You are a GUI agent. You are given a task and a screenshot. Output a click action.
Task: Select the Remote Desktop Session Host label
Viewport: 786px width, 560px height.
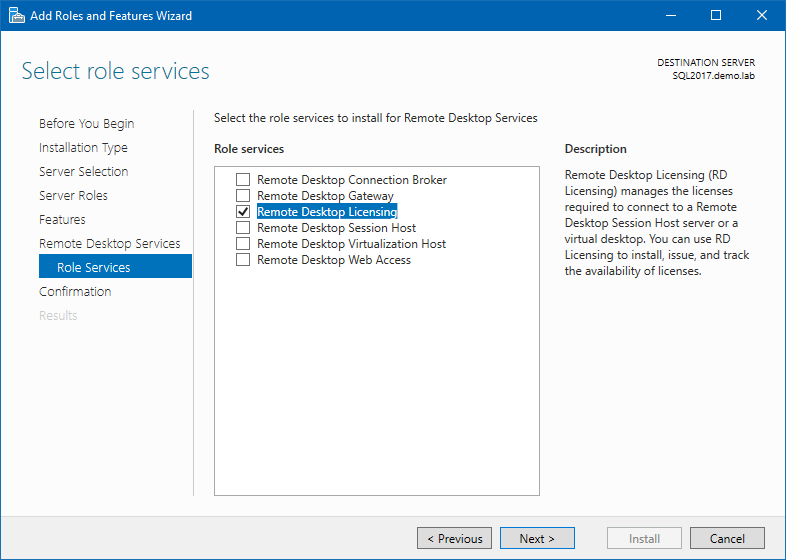336,228
